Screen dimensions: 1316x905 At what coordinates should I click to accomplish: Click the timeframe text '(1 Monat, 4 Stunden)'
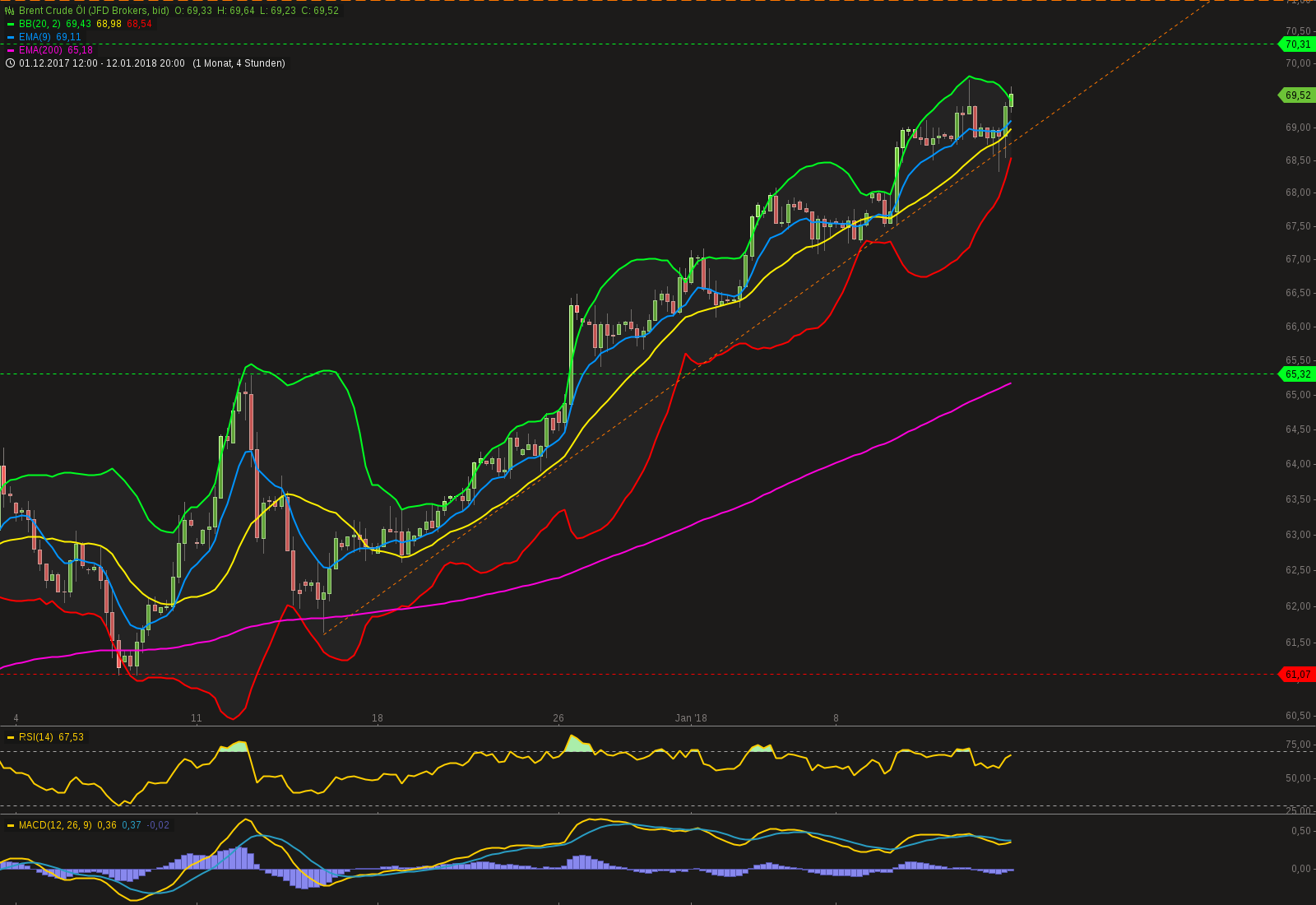239,63
